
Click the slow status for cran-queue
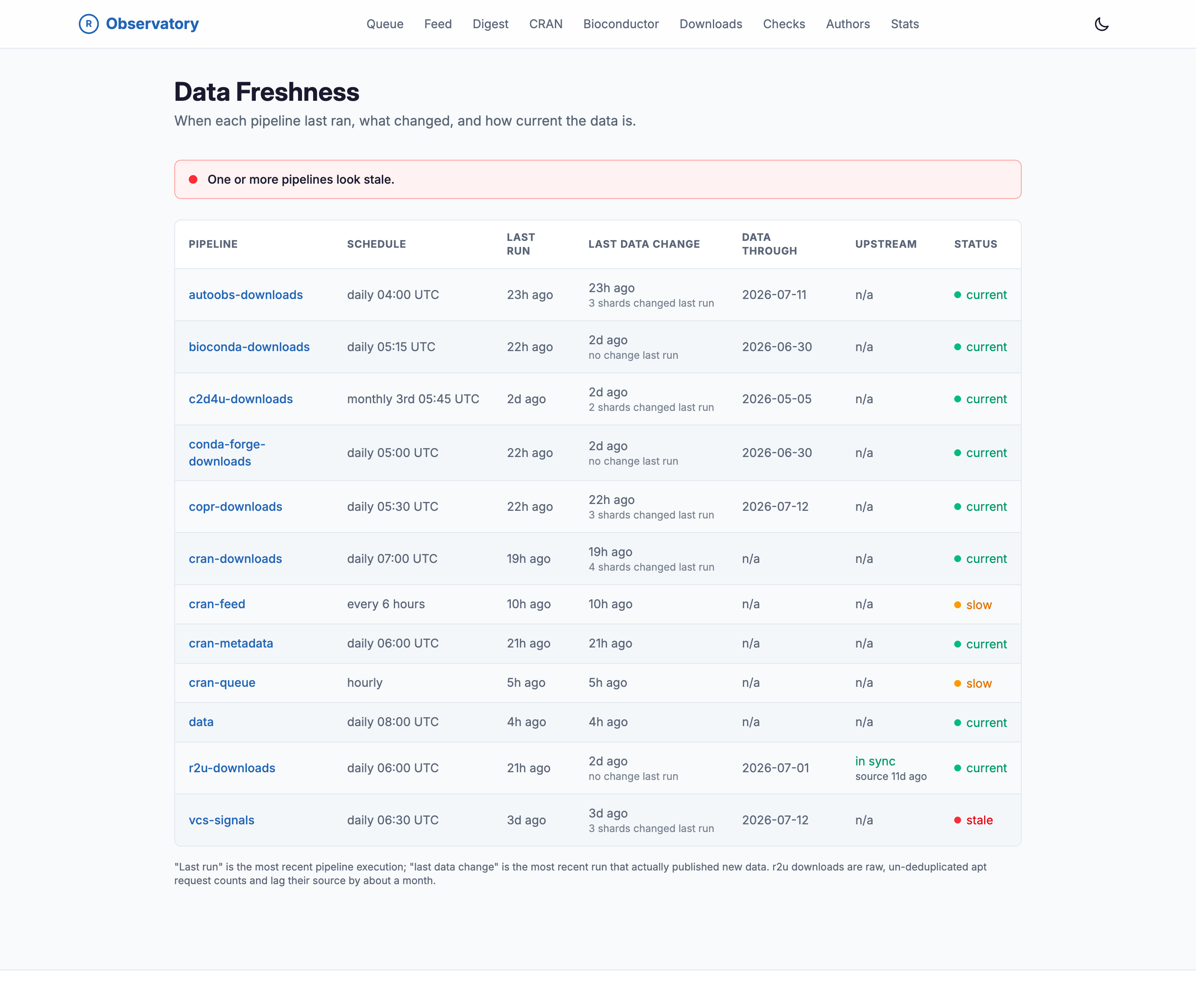[x=973, y=683]
